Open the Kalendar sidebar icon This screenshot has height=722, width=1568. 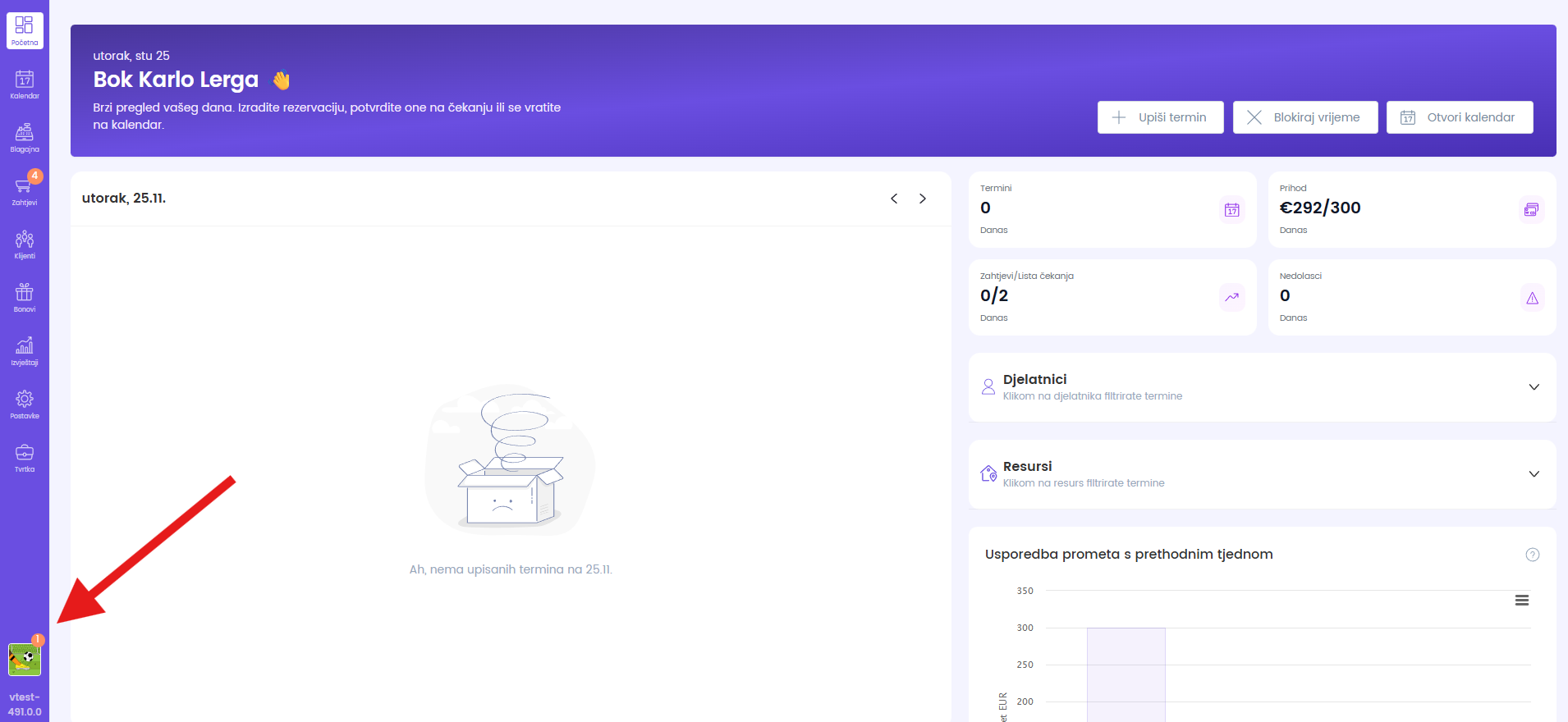25,85
